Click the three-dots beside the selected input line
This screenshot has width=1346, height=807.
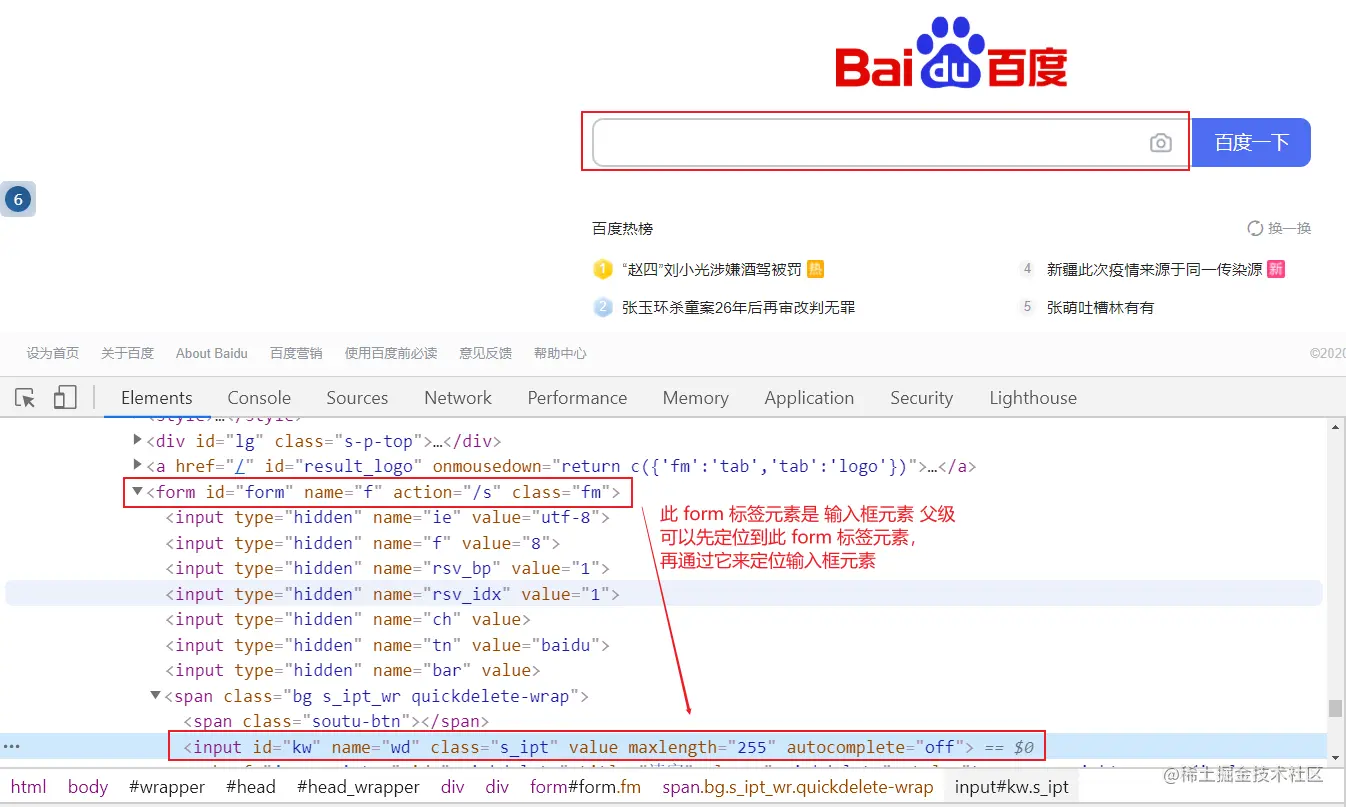tap(12, 746)
